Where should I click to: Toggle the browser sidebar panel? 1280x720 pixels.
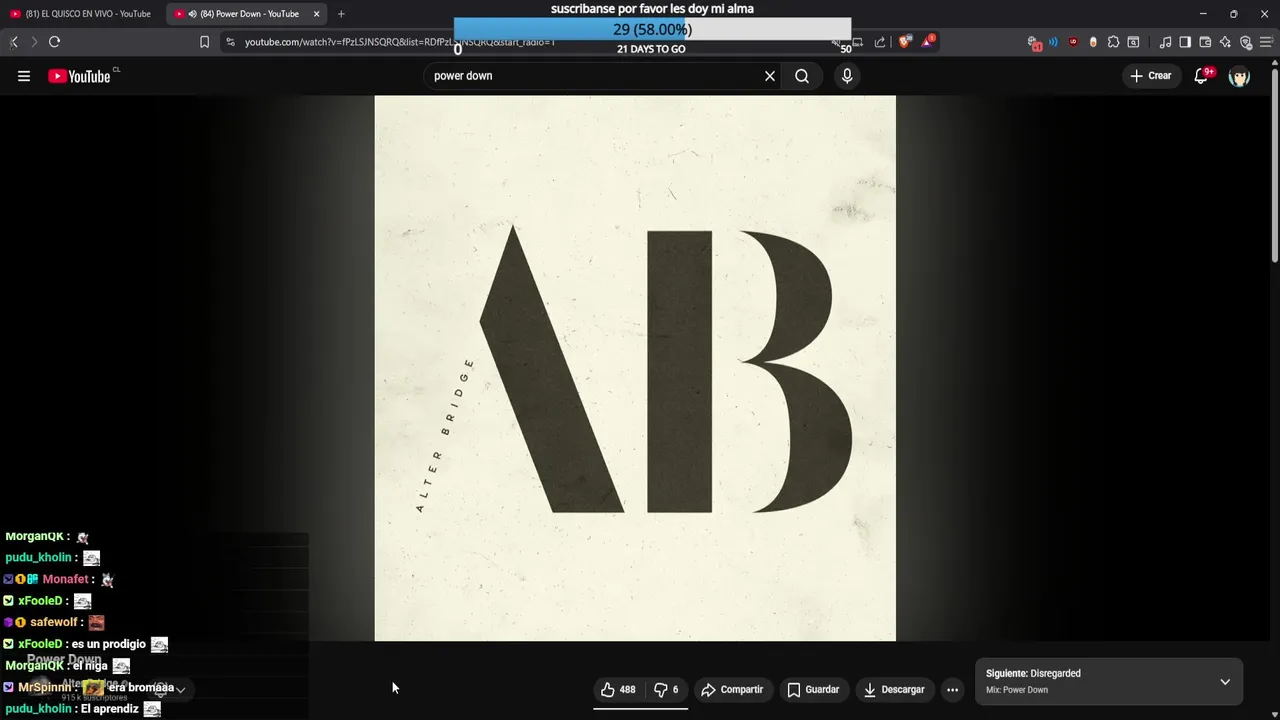pos(1185,42)
